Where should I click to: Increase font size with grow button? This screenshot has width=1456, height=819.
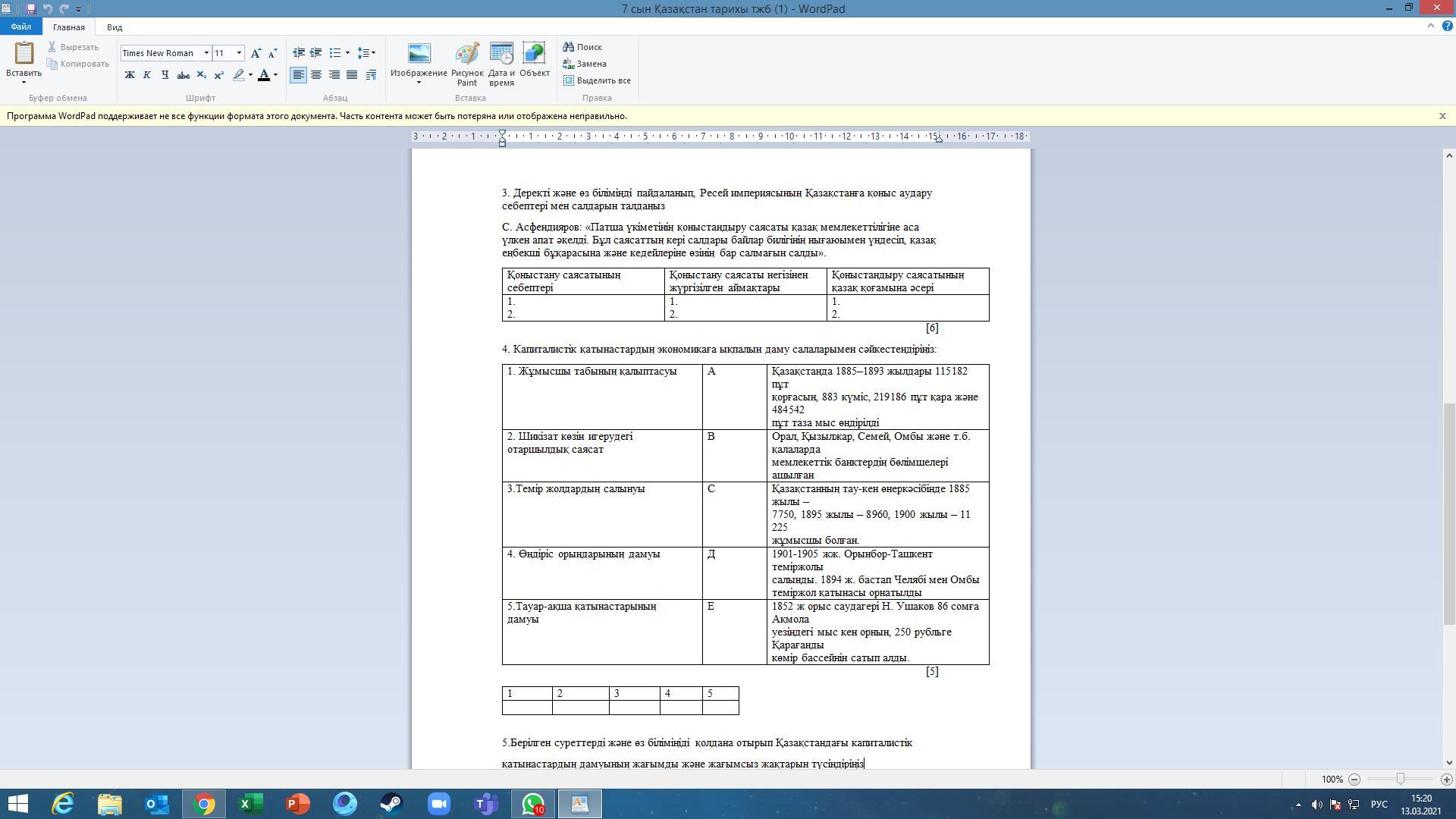(256, 53)
